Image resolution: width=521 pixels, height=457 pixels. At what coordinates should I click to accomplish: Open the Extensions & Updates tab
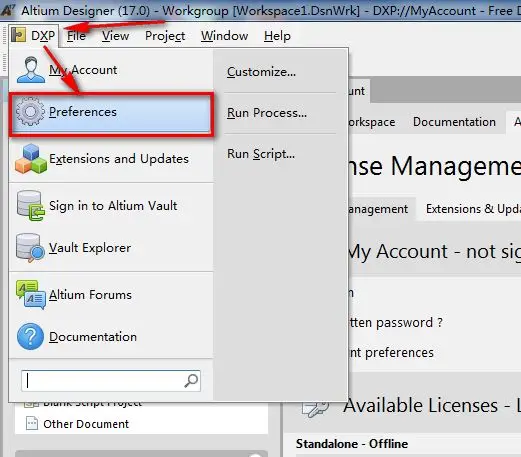point(473,209)
